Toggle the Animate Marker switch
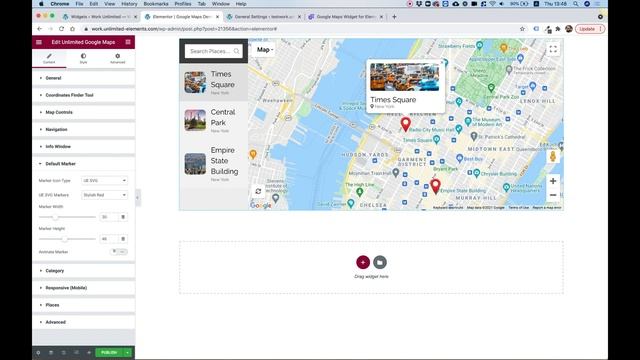Image resolution: width=640 pixels, height=360 pixels. tap(119, 252)
